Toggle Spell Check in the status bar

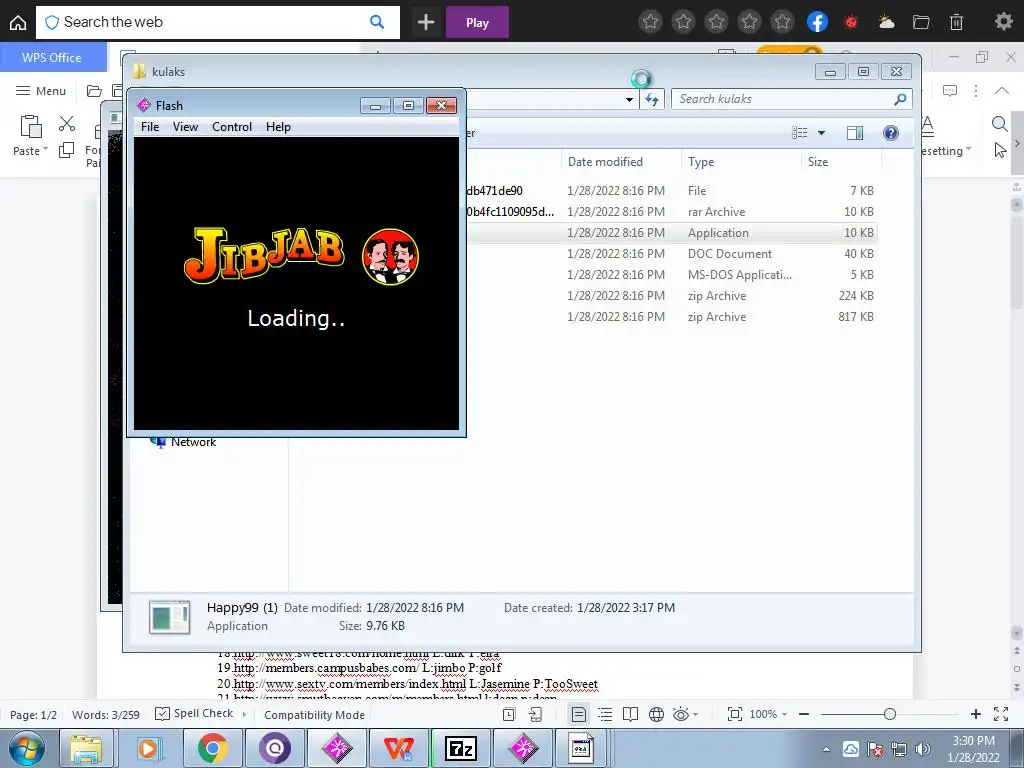[x=194, y=714]
